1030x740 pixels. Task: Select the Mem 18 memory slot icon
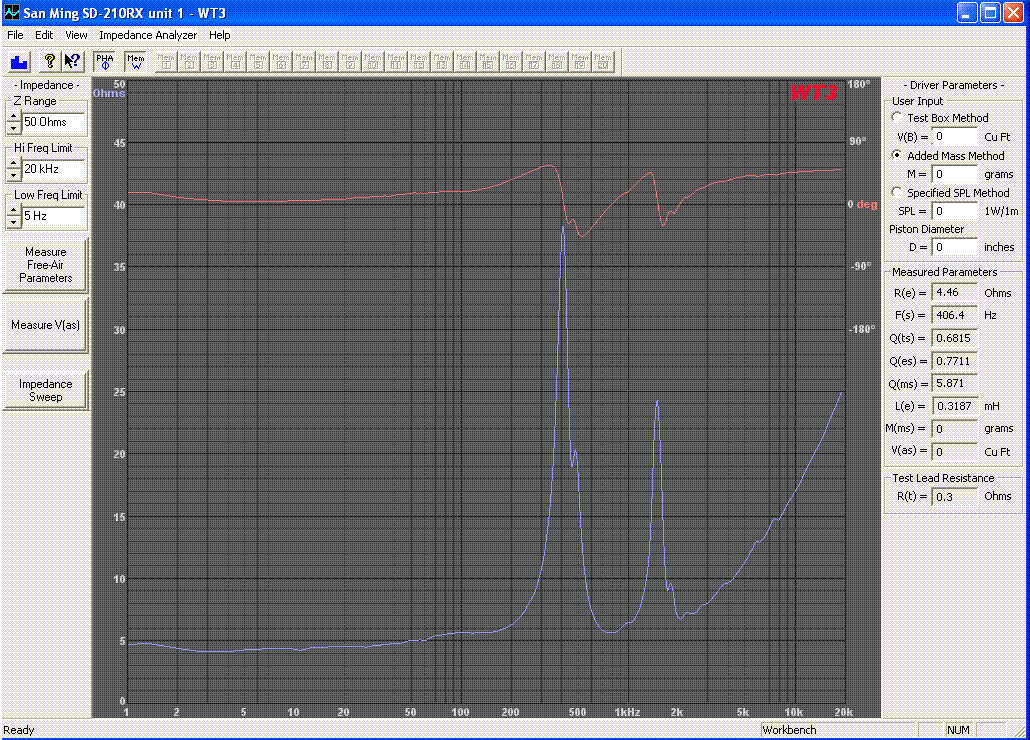tap(556, 62)
